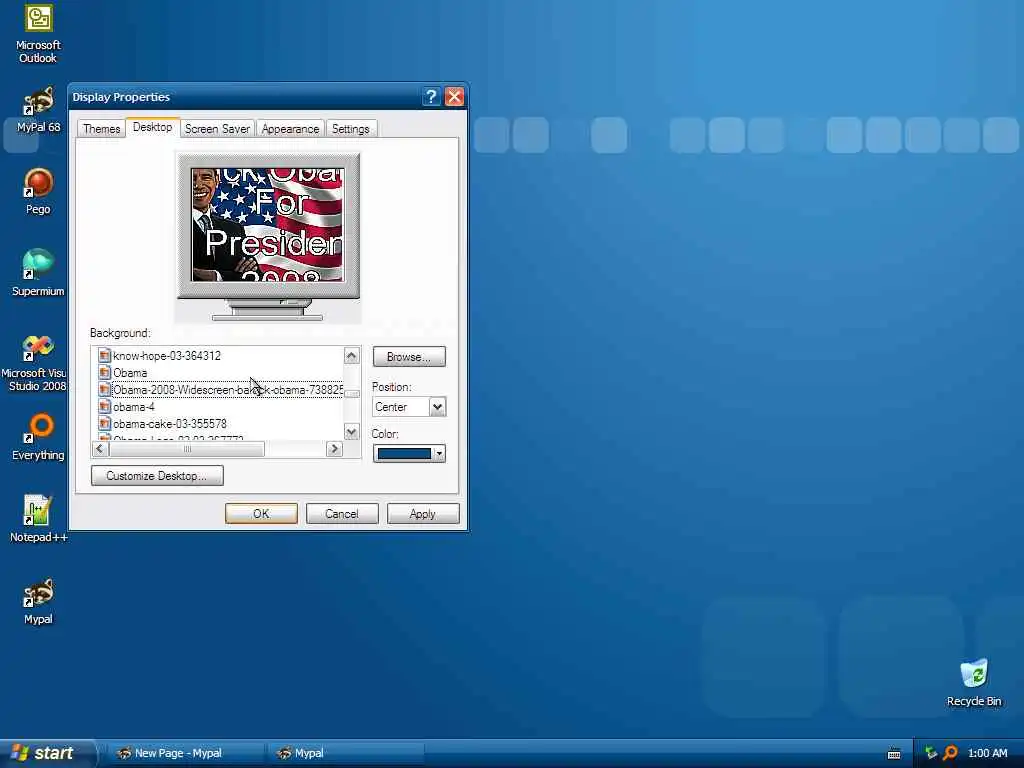This screenshot has width=1024, height=768.
Task: Open the Color picker dropdown arrow
Action: pyautogui.click(x=439, y=453)
